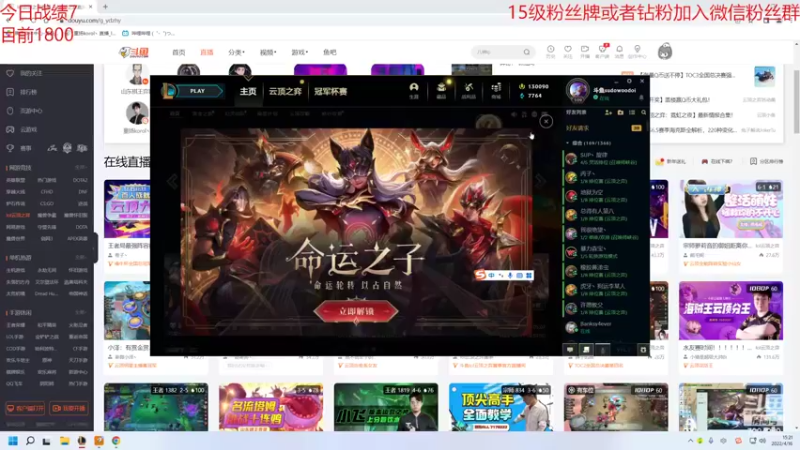Viewport: 800px width, 450px height.
Task: Open the history clock icon in Douyu header
Action: coord(551,51)
